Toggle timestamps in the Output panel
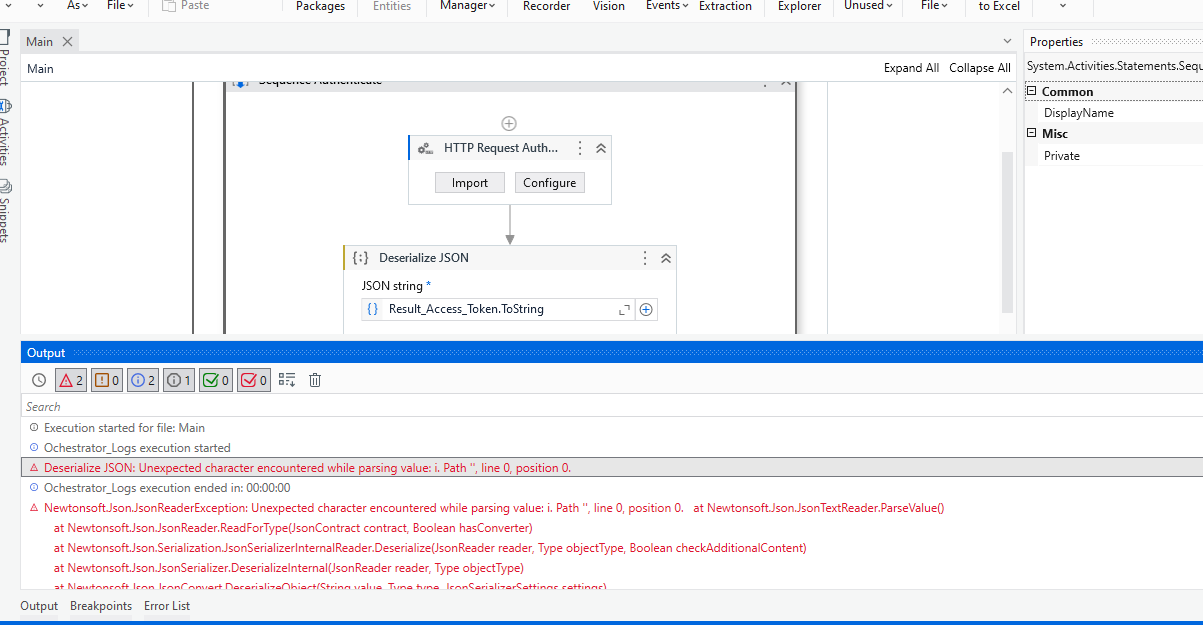1203x625 pixels. click(37, 379)
